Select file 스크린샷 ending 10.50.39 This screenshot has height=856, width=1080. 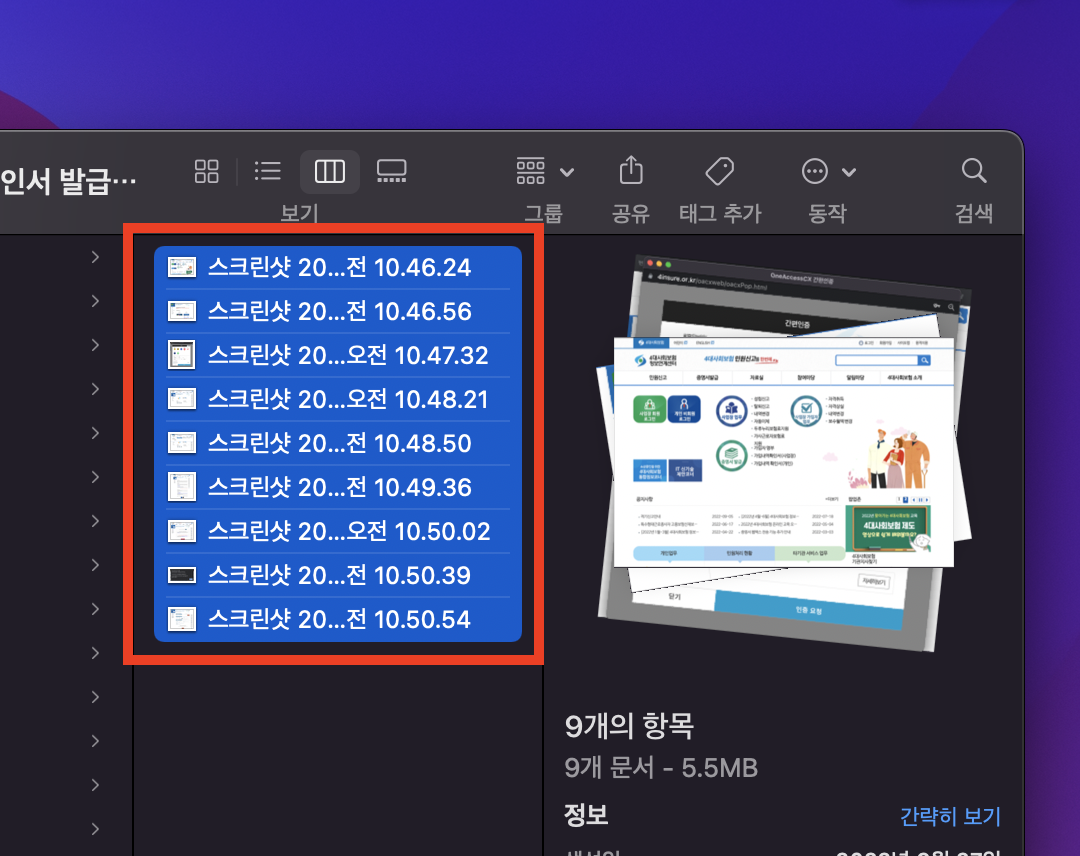tap(338, 576)
